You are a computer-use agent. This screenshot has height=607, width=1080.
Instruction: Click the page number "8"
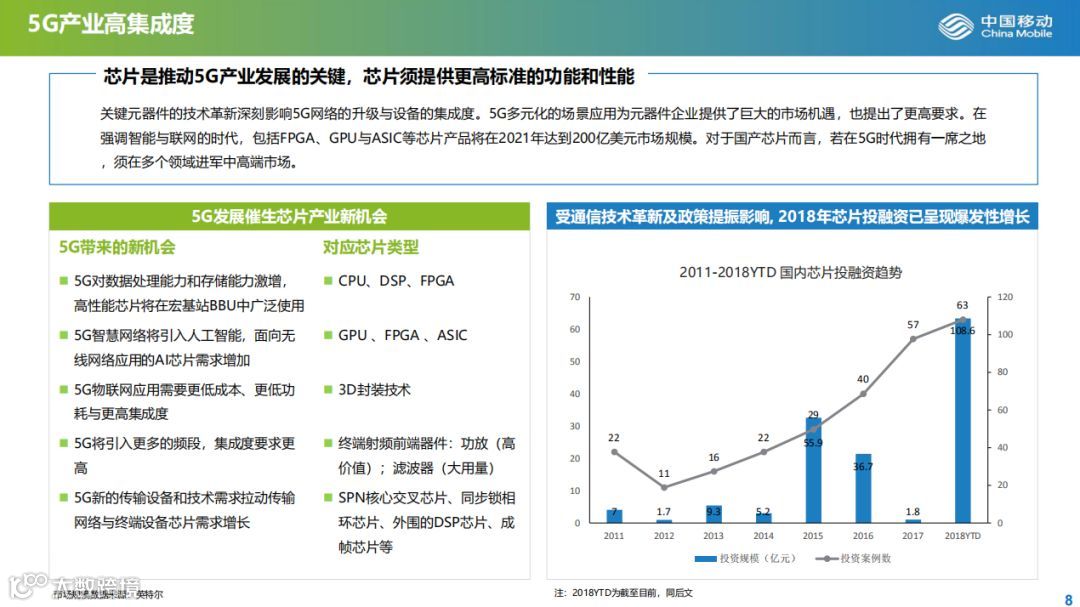tap(1068, 600)
